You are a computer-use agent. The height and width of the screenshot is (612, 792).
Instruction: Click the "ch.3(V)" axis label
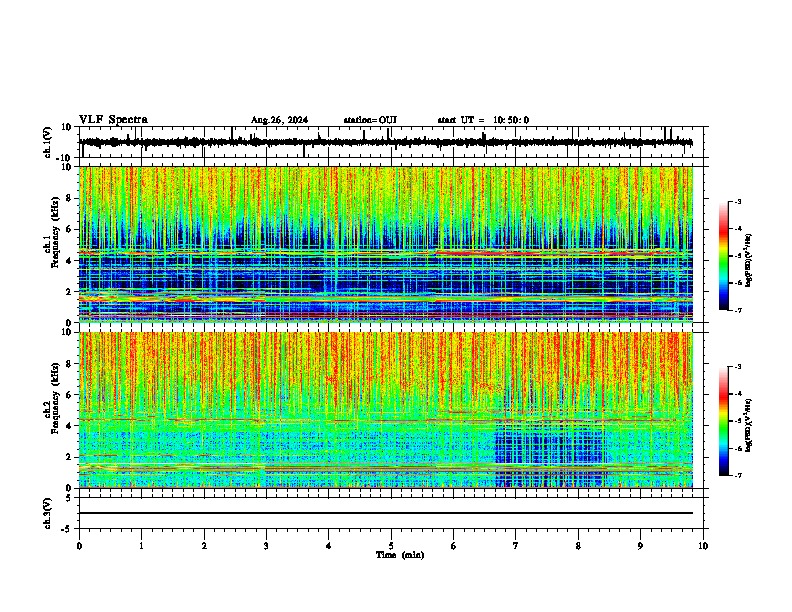tap(48, 514)
